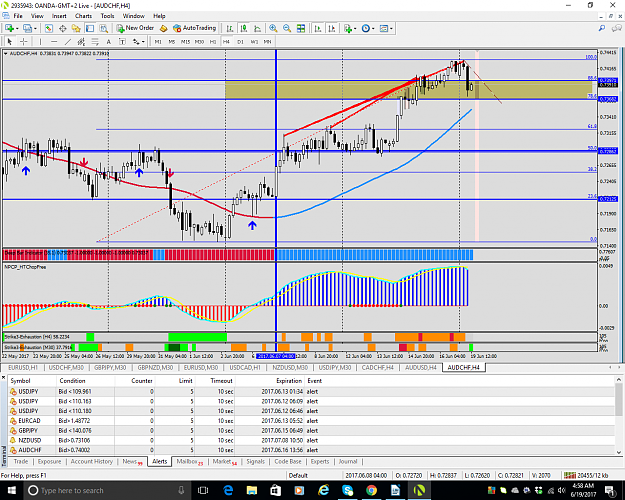Select the Arrows drawing tool

(x=136, y=41)
